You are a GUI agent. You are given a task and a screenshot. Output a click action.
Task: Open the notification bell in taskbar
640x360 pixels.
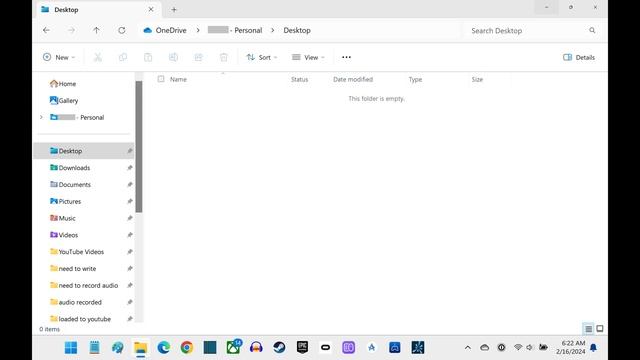tap(593, 348)
